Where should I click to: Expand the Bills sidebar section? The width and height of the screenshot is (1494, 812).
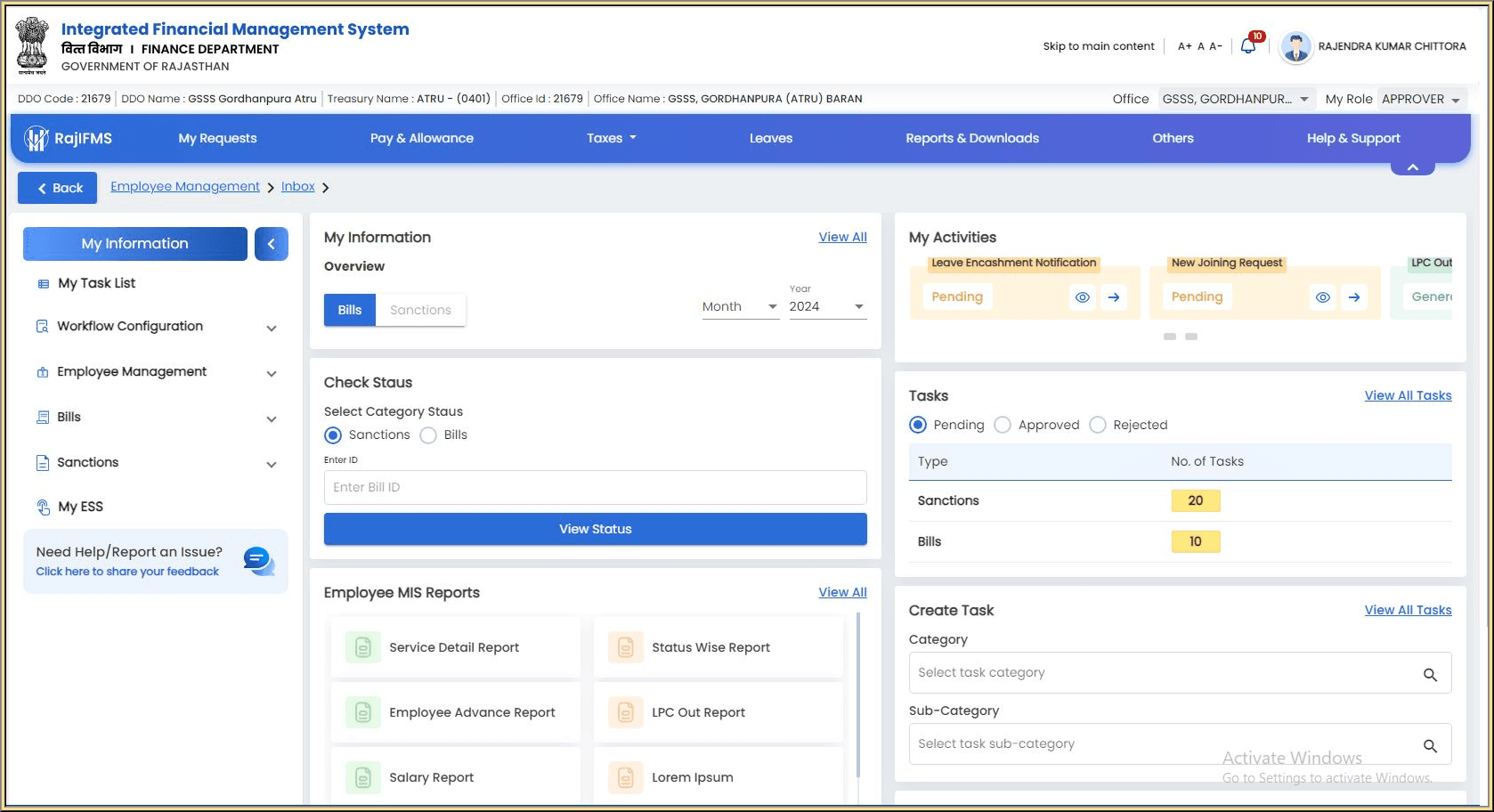(272, 419)
